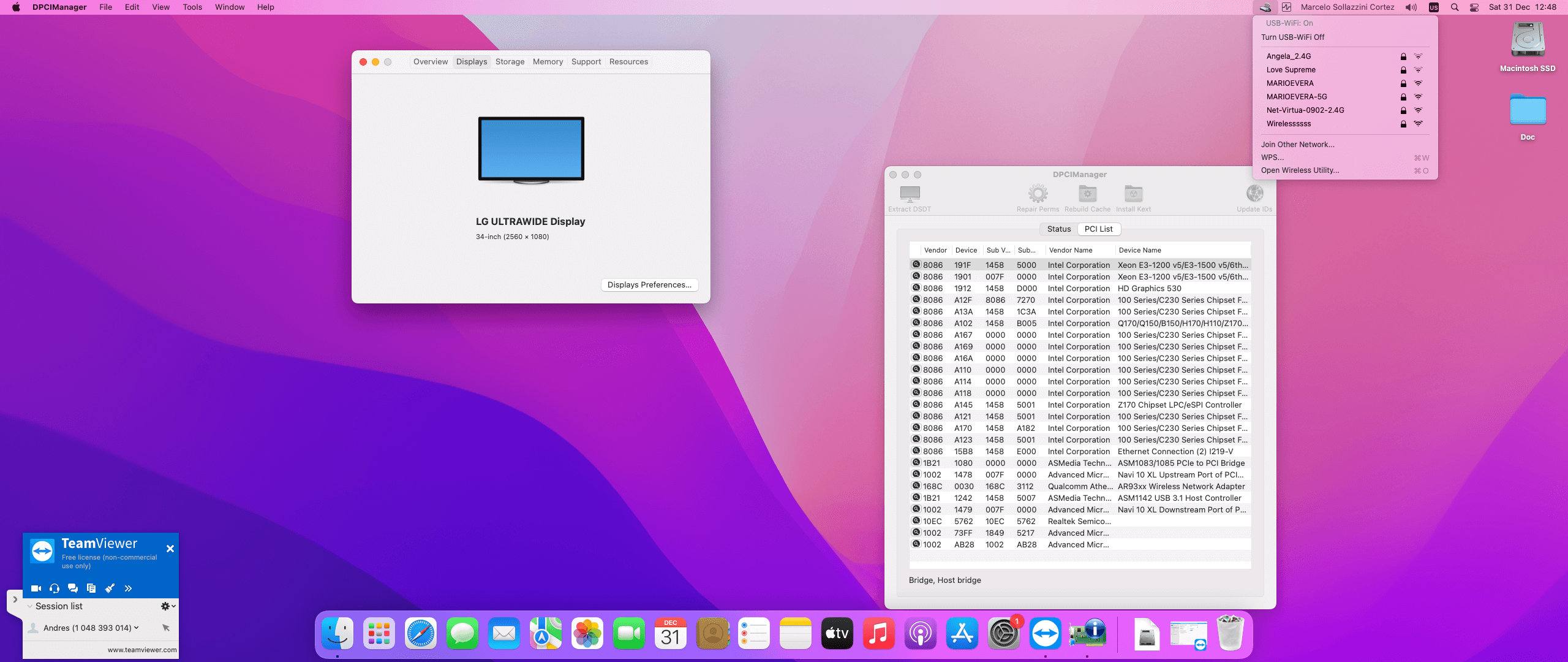Image resolution: width=1568 pixels, height=662 pixels.
Task: Click the TeamViewer file box icon
Action: (91, 588)
